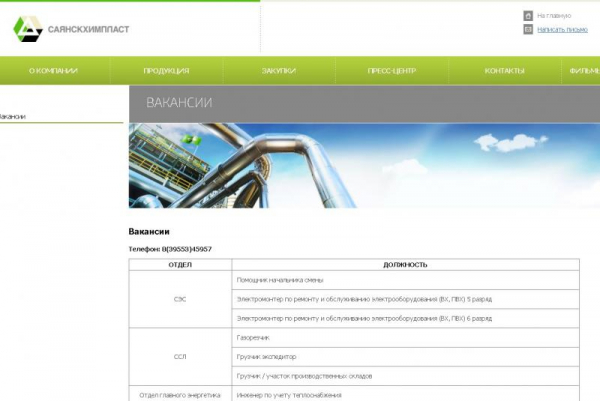Image resolution: width=600 pixels, height=401 pixels.
Task: Click the ДОЛЖНОСТЬ column header
Action: point(405,265)
